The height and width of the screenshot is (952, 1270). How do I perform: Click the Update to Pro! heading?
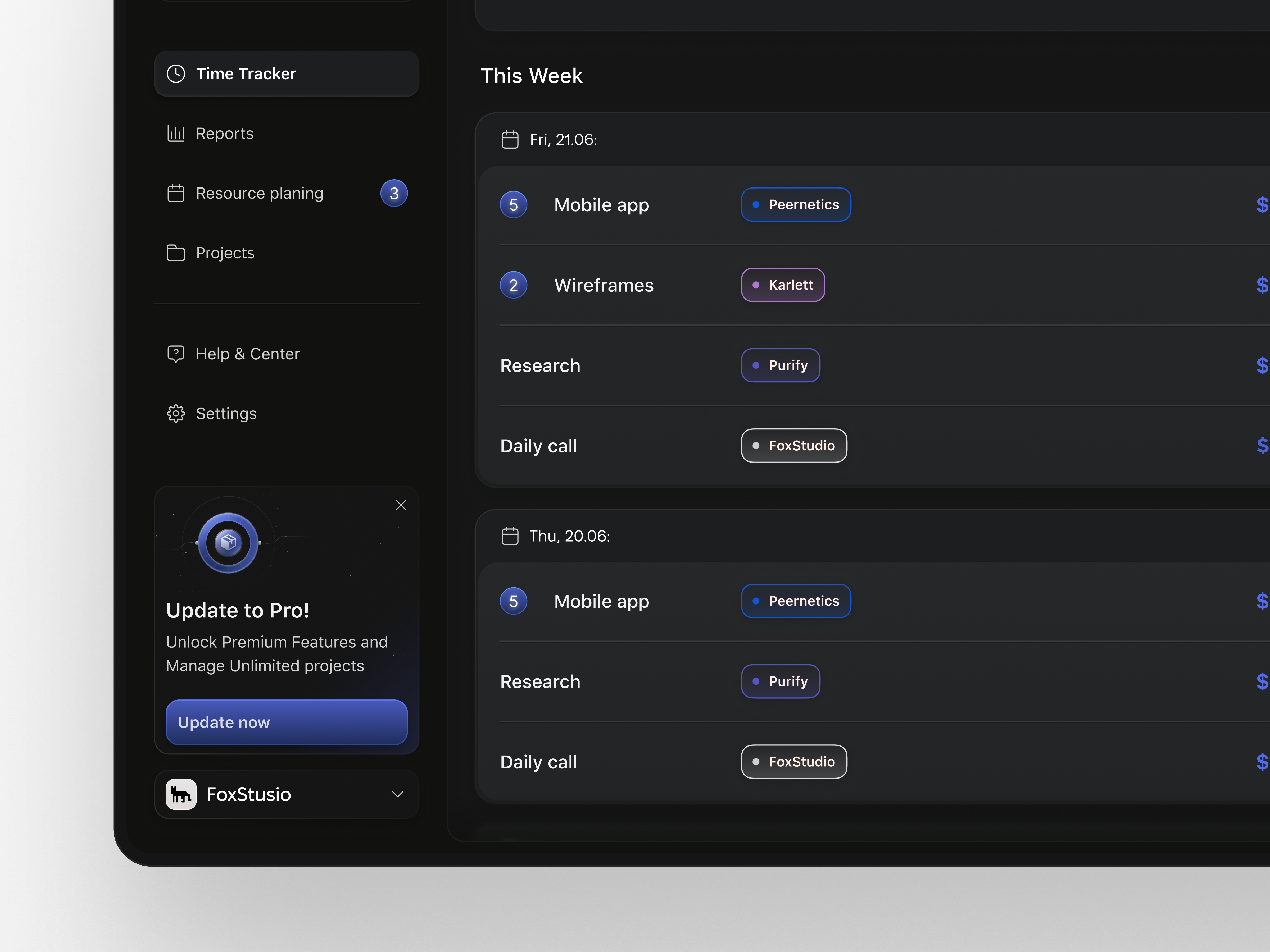pyautogui.click(x=238, y=610)
